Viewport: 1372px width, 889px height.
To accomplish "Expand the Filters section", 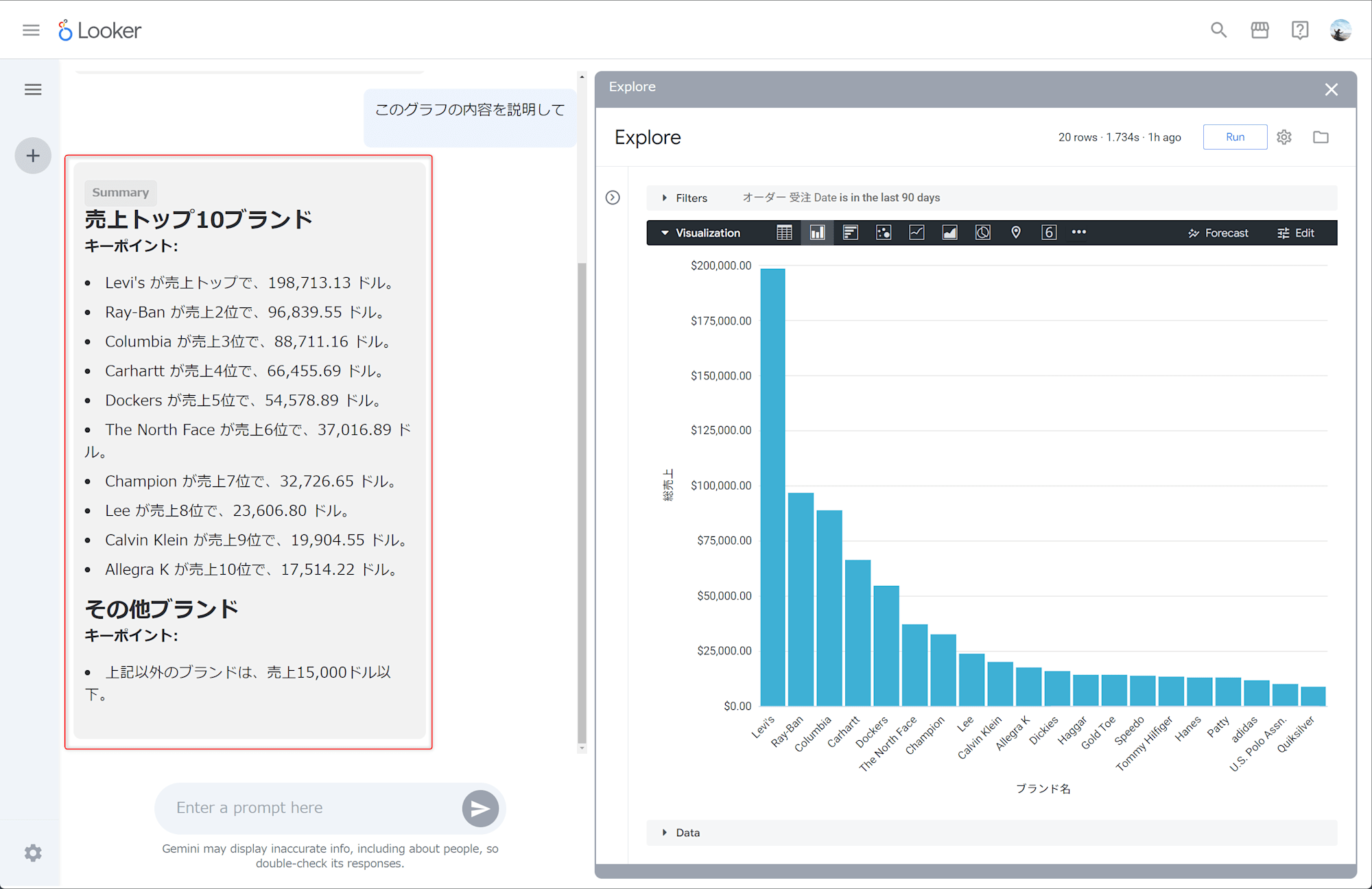I will coord(685,198).
